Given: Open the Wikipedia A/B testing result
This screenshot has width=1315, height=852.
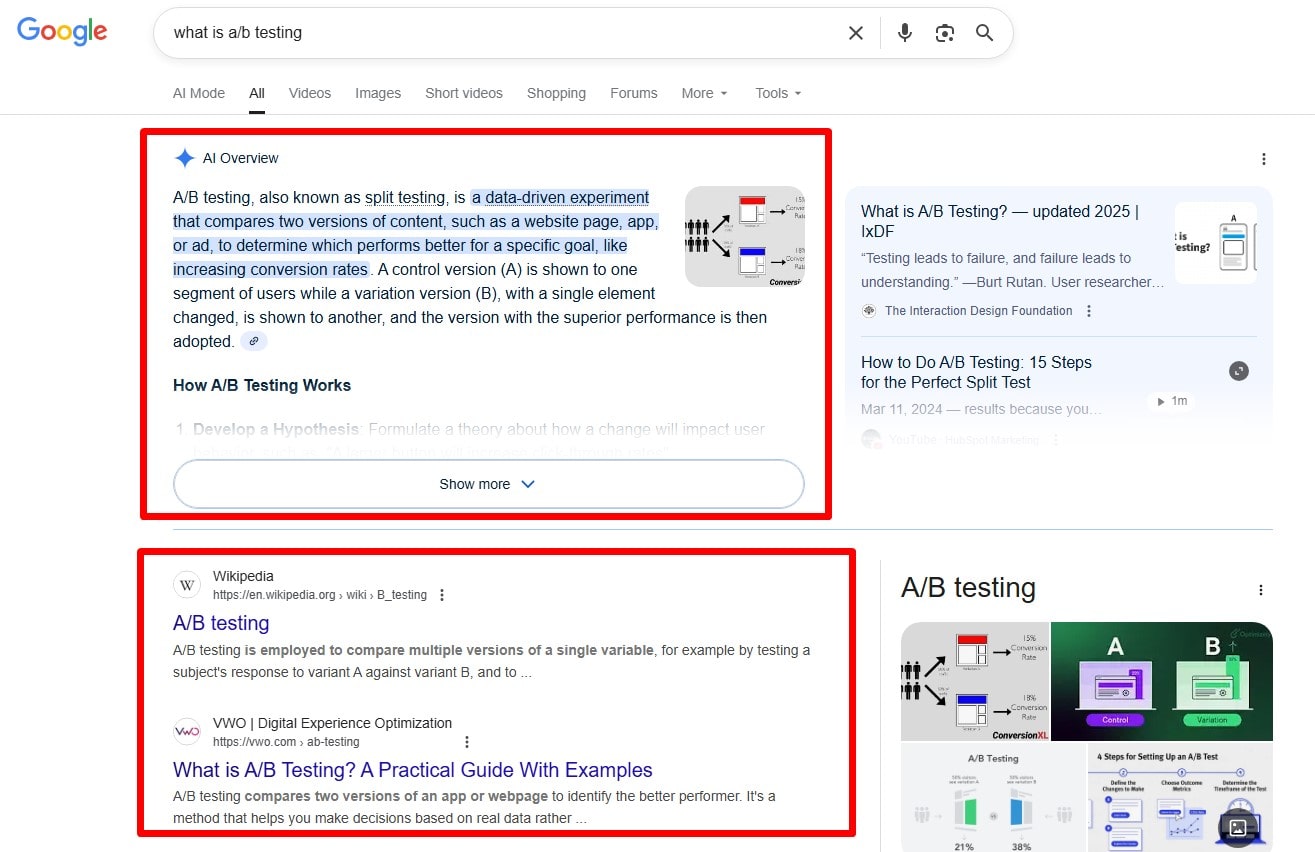Looking at the screenshot, I should tap(221, 622).
